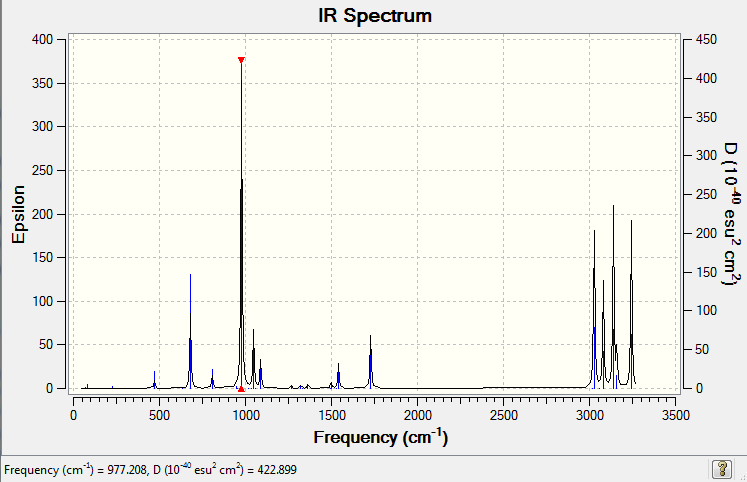
Task: Select the red marker at the baseline of the 977 peak
Action: tap(241, 389)
